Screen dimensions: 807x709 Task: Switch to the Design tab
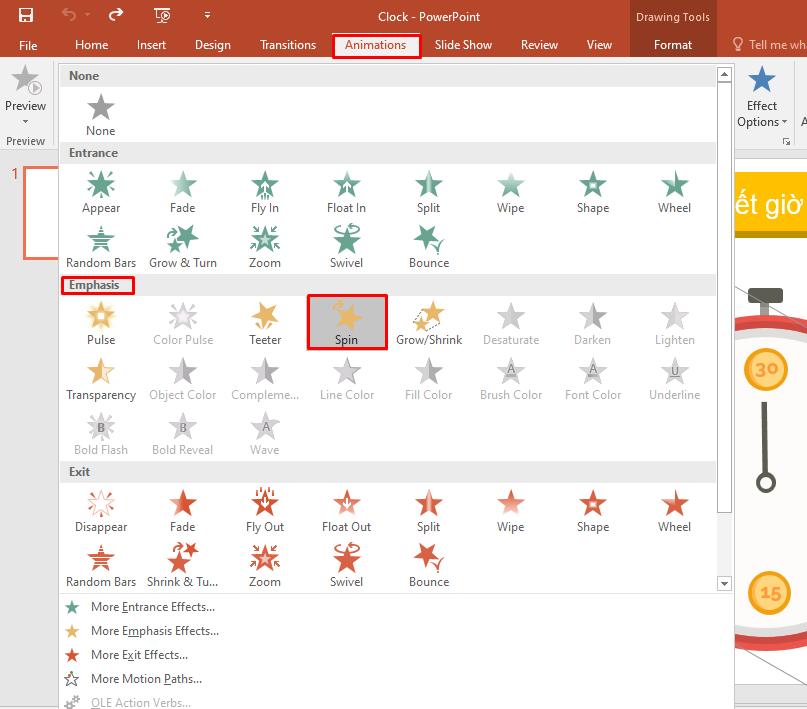[x=213, y=45]
